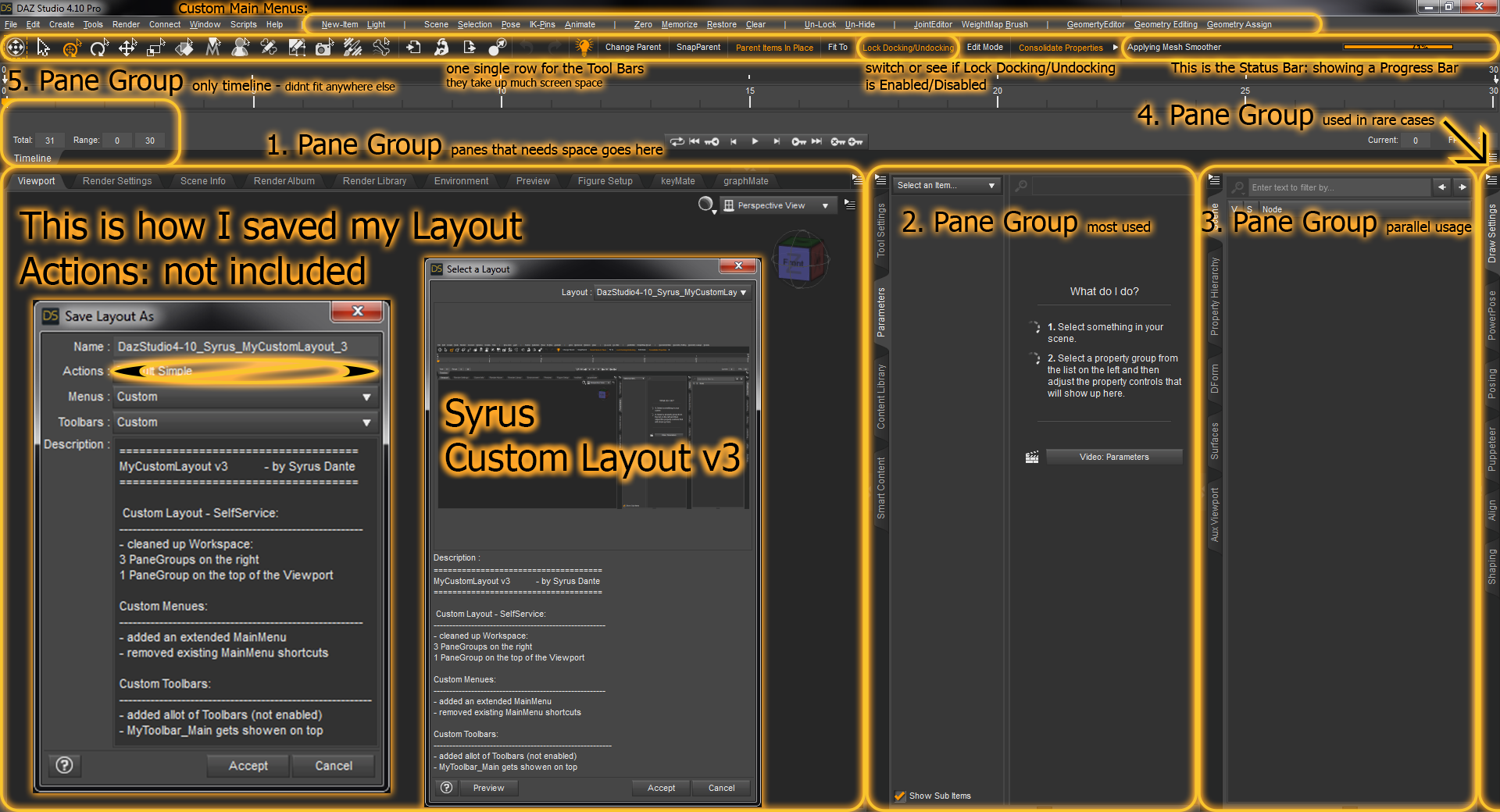Open the Figure Setup tab
This screenshot has height=812, width=1500.
605,181
